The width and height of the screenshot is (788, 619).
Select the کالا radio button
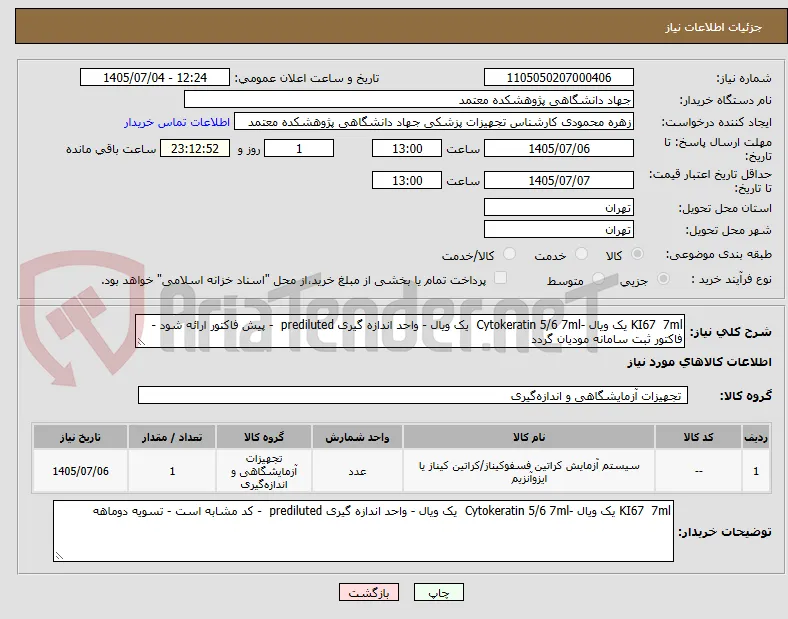click(637, 254)
